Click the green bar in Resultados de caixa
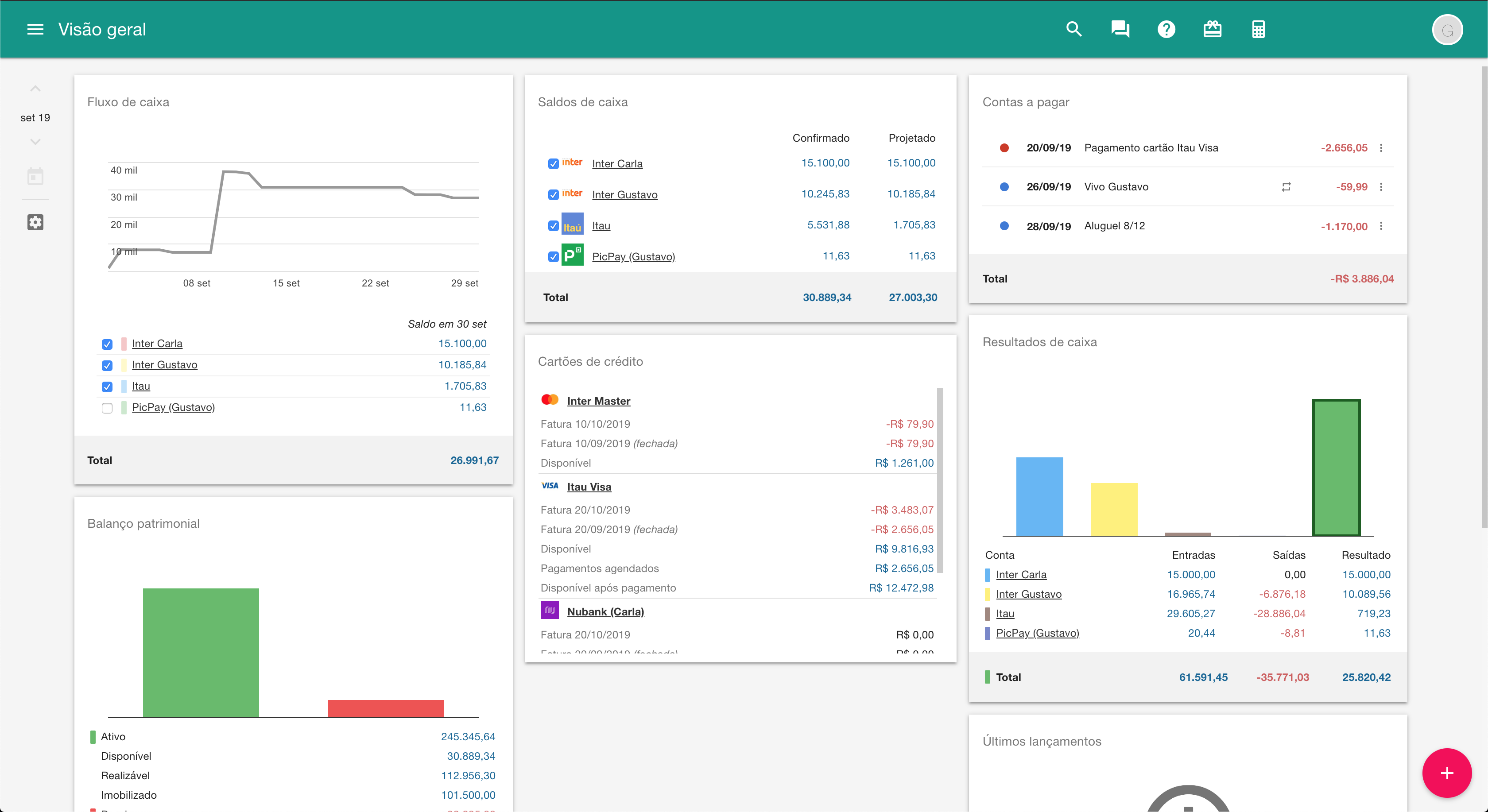The width and height of the screenshot is (1488, 812). pos(1336,468)
